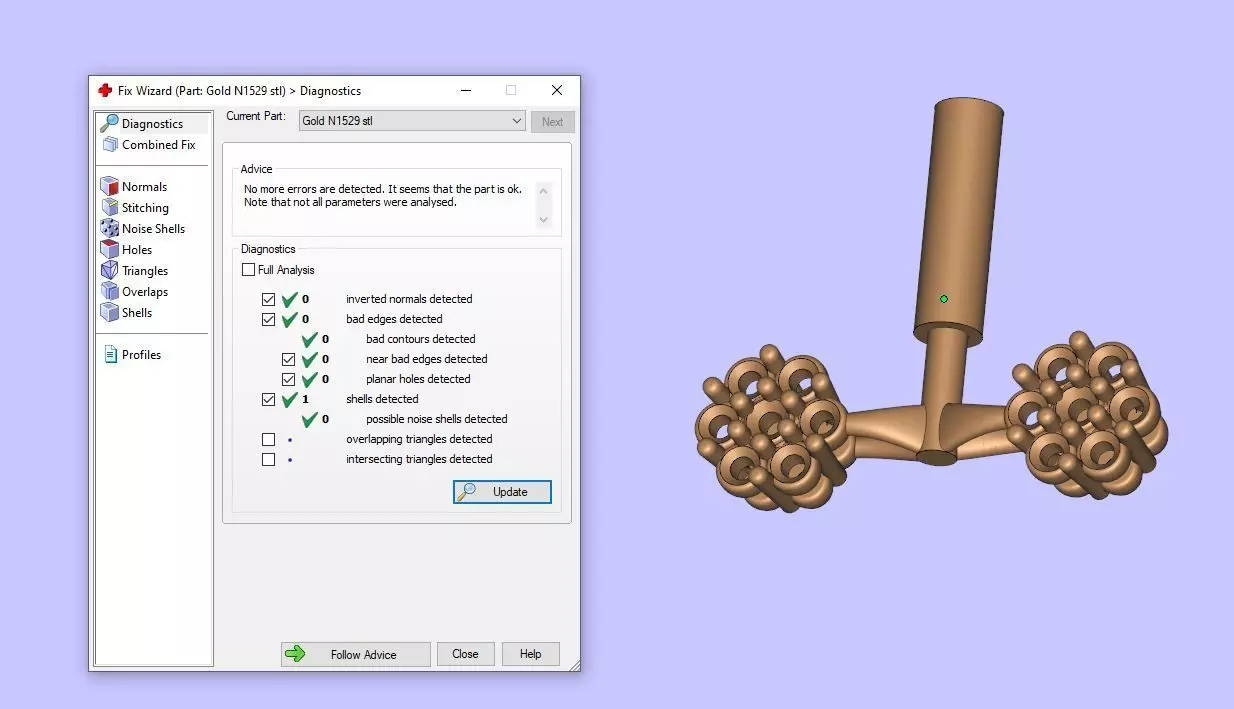Click the red cross Fix Wizard title icon
Image resolution: width=1234 pixels, height=709 pixels.
(x=105, y=90)
